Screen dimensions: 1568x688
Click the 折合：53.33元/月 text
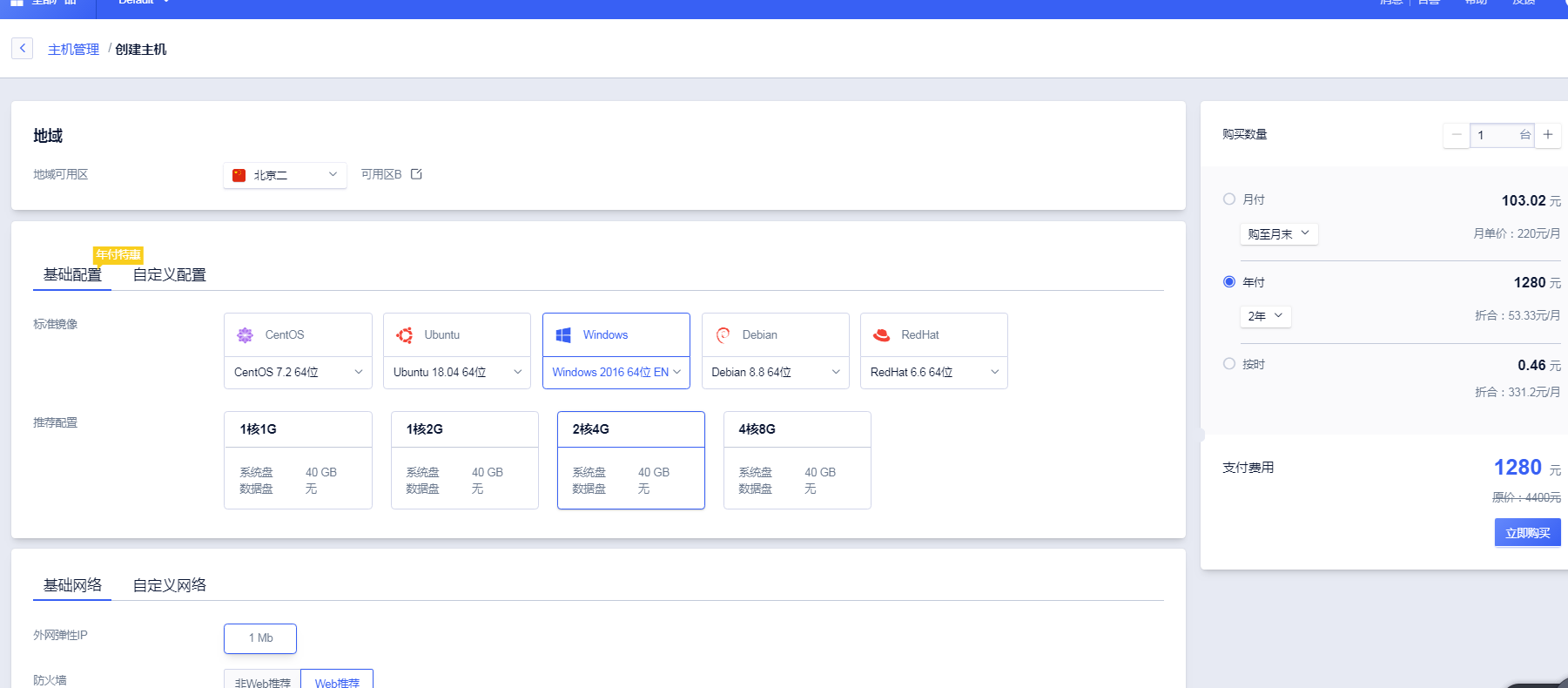(x=1518, y=315)
